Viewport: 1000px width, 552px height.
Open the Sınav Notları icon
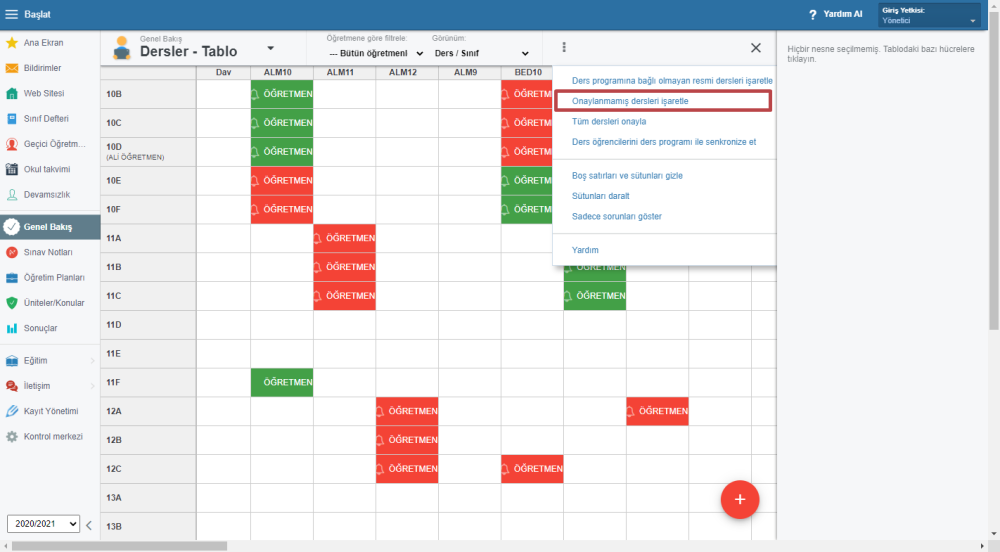pyautogui.click(x=11, y=252)
